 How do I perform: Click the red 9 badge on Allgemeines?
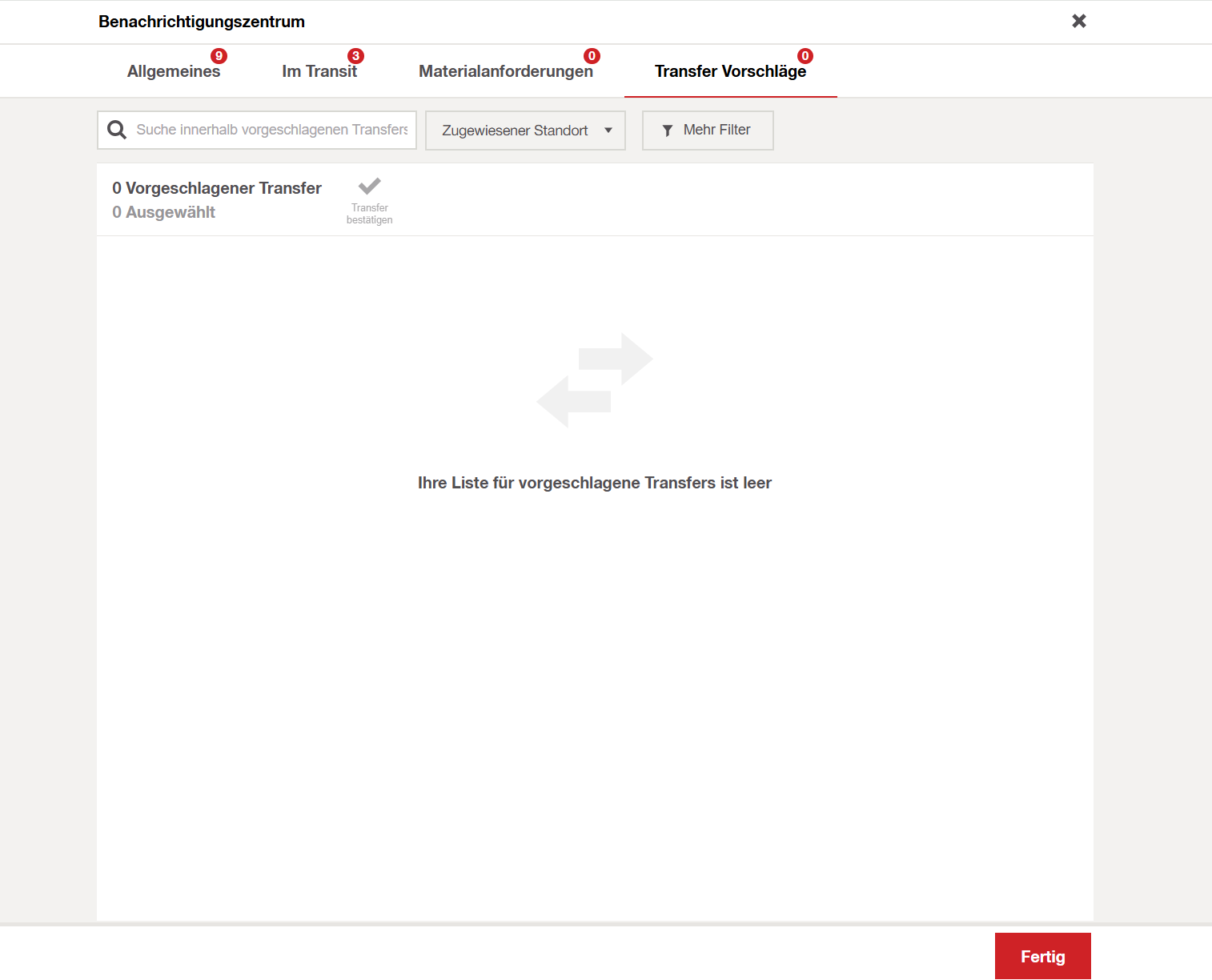(x=219, y=56)
